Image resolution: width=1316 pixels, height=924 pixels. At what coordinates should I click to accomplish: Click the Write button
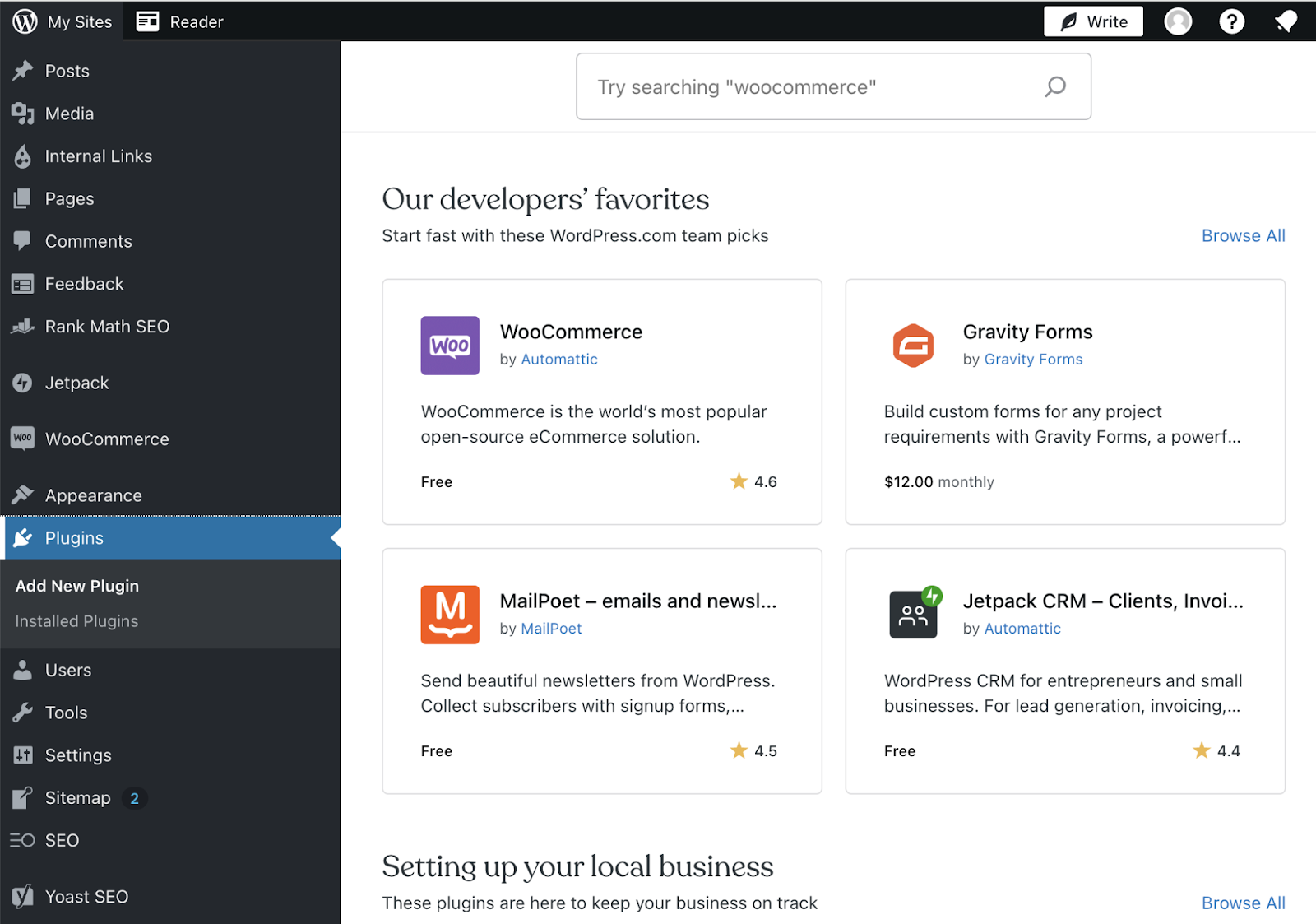click(x=1093, y=21)
